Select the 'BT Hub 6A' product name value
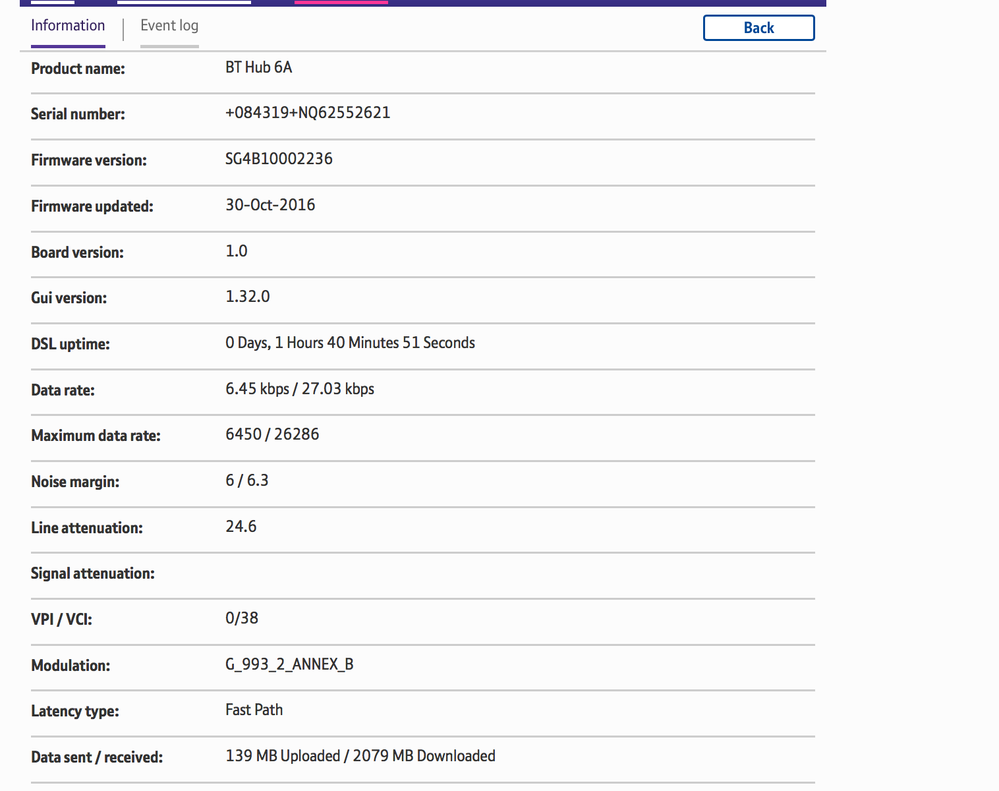This screenshot has width=999, height=791. pos(259,68)
